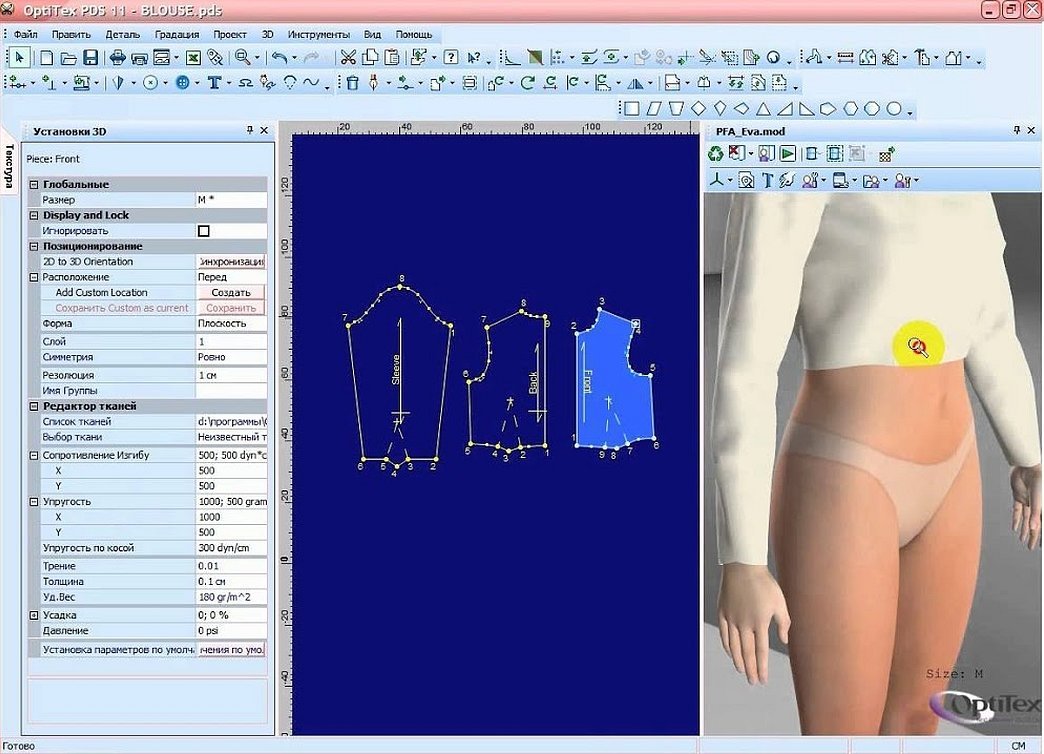Click the green recycle icon in 3D panel
Image resolution: width=1044 pixels, height=754 pixels.
pyautogui.click(x=715, y=155)
